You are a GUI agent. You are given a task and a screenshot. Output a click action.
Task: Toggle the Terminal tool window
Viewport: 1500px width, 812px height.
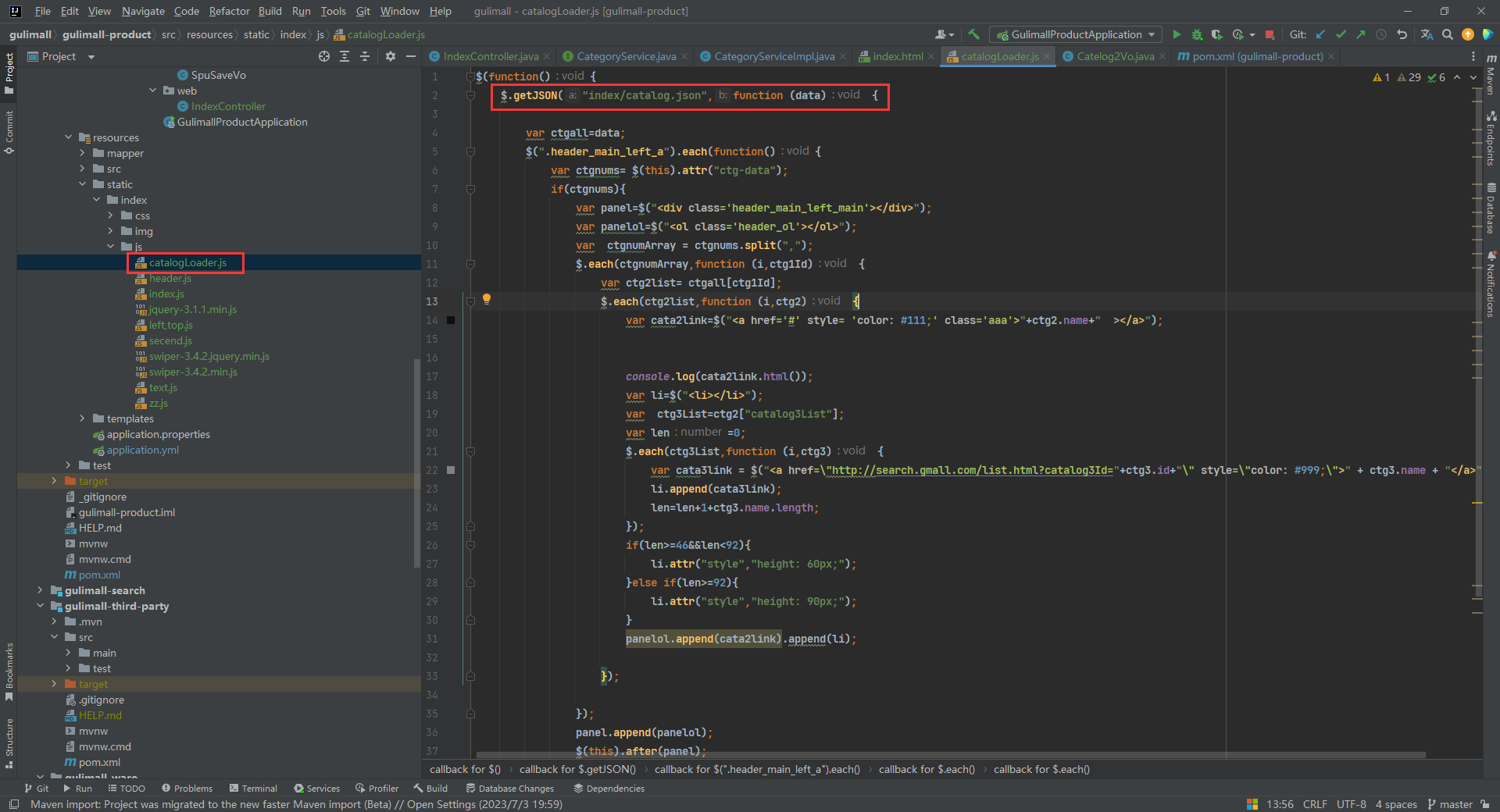pyautogui.click(x=253, y=789)
